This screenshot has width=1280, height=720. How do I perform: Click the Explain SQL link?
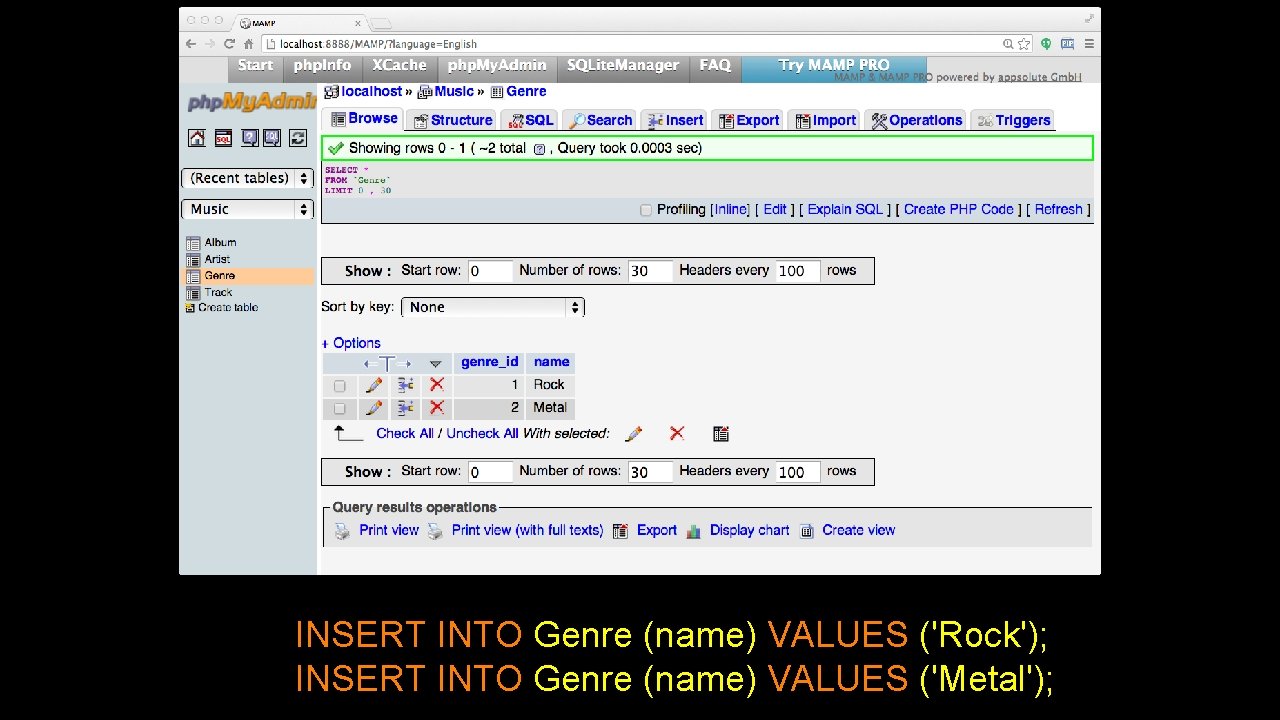click(x=845, y=210)
